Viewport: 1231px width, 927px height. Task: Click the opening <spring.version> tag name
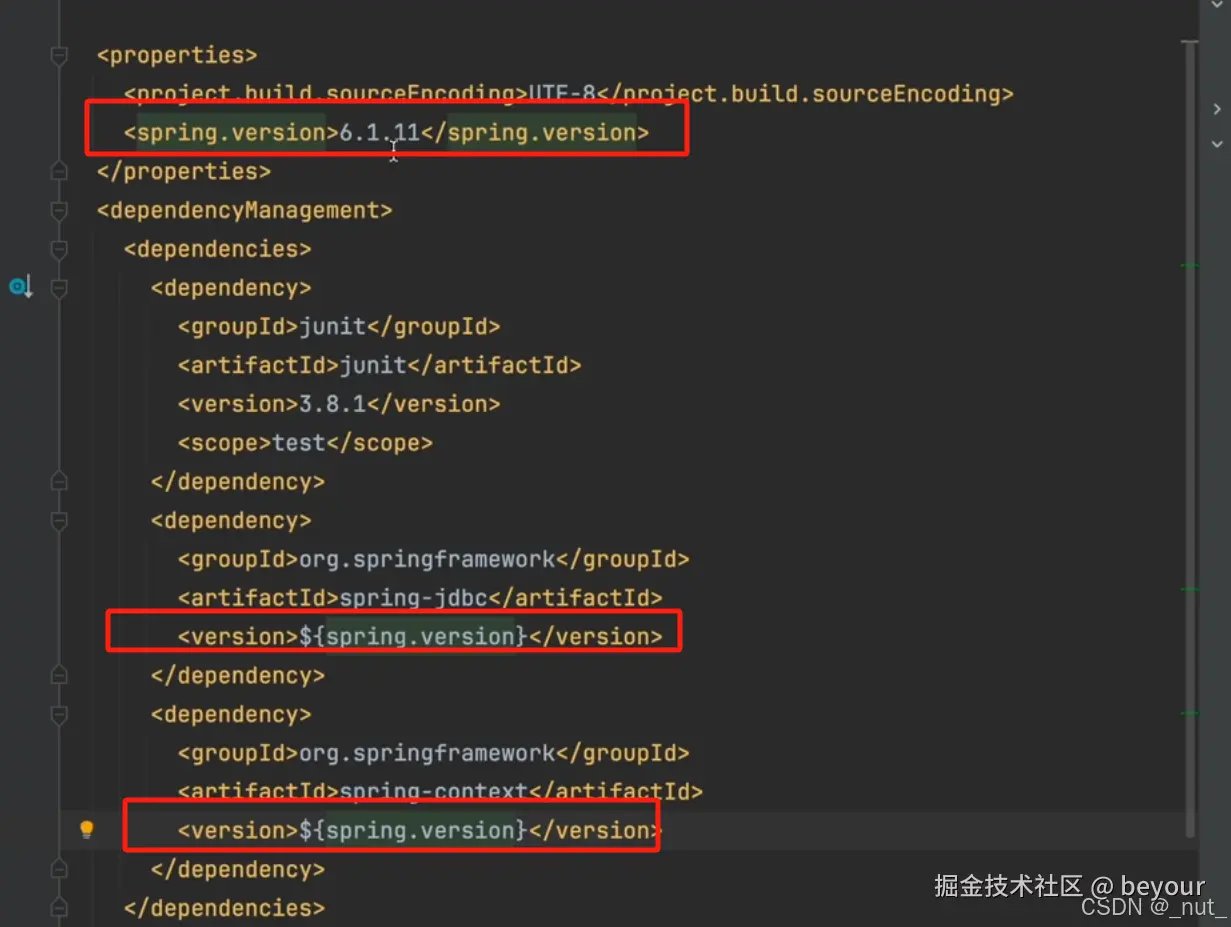pos(231,132)
